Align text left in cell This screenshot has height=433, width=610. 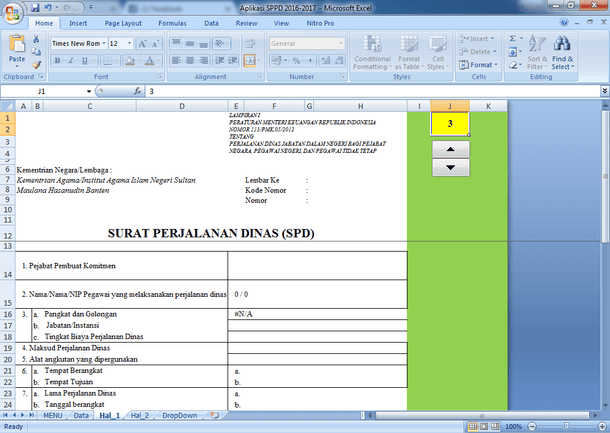[176, 61]
